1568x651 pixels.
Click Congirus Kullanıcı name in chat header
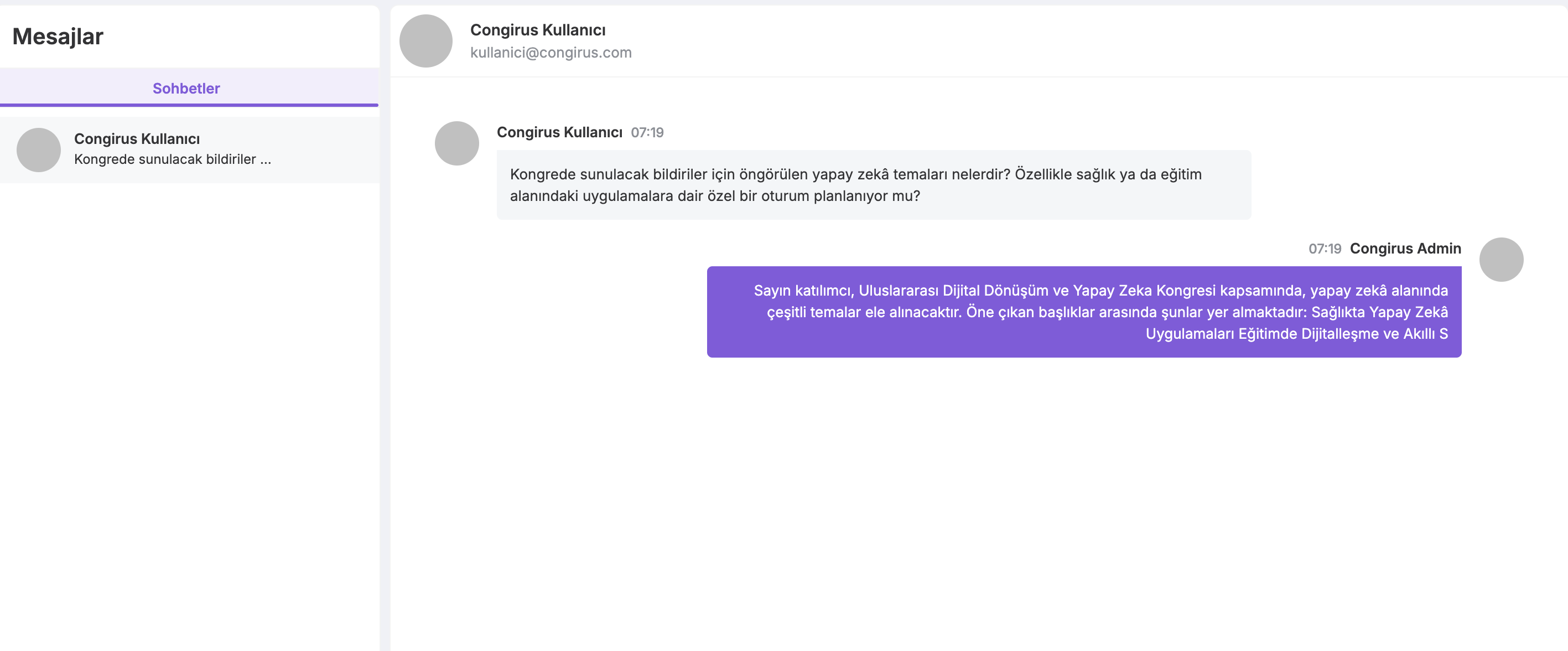pyautogui.click(x=537, y=30)
